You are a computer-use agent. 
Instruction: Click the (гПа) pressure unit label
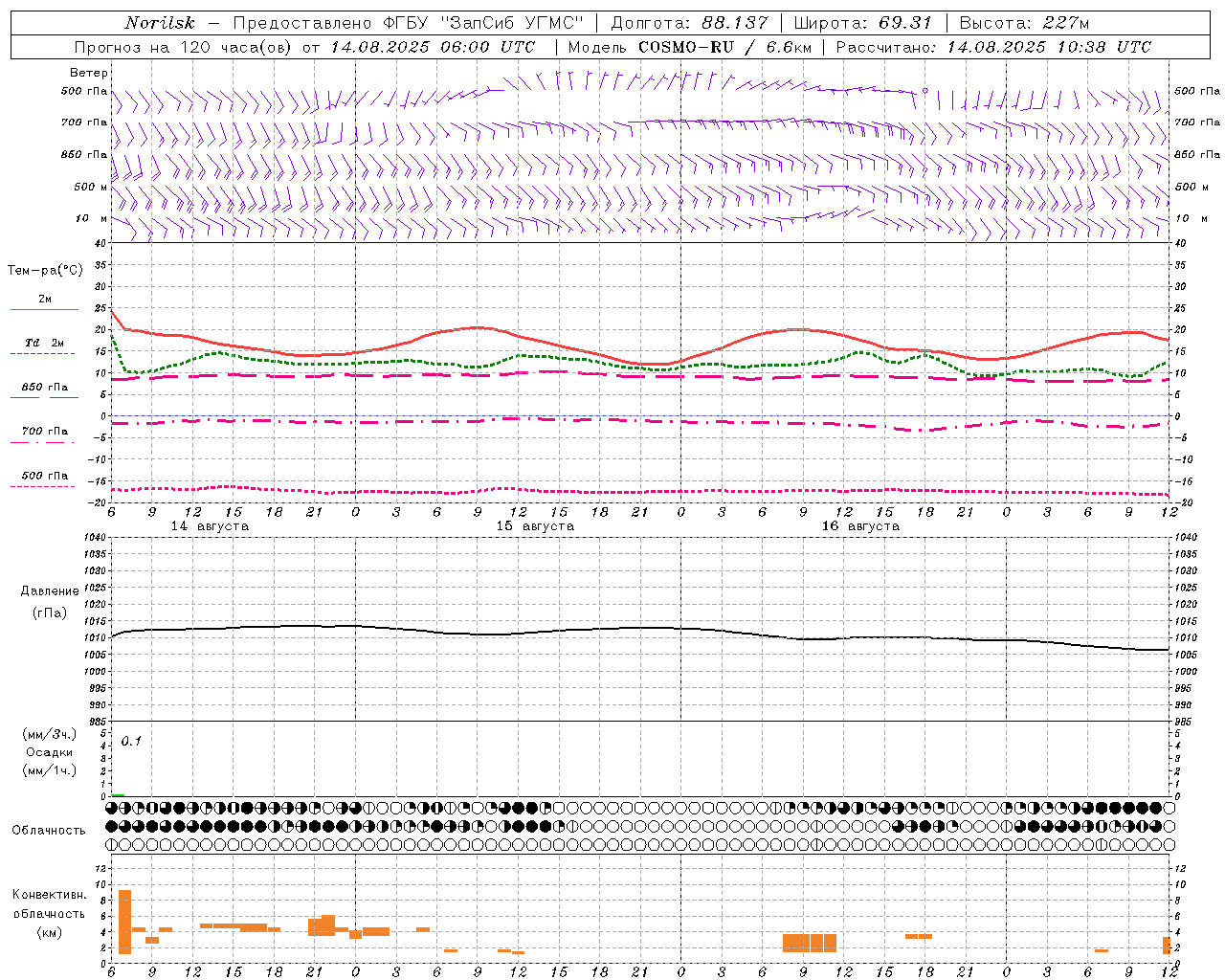[50, 612]
